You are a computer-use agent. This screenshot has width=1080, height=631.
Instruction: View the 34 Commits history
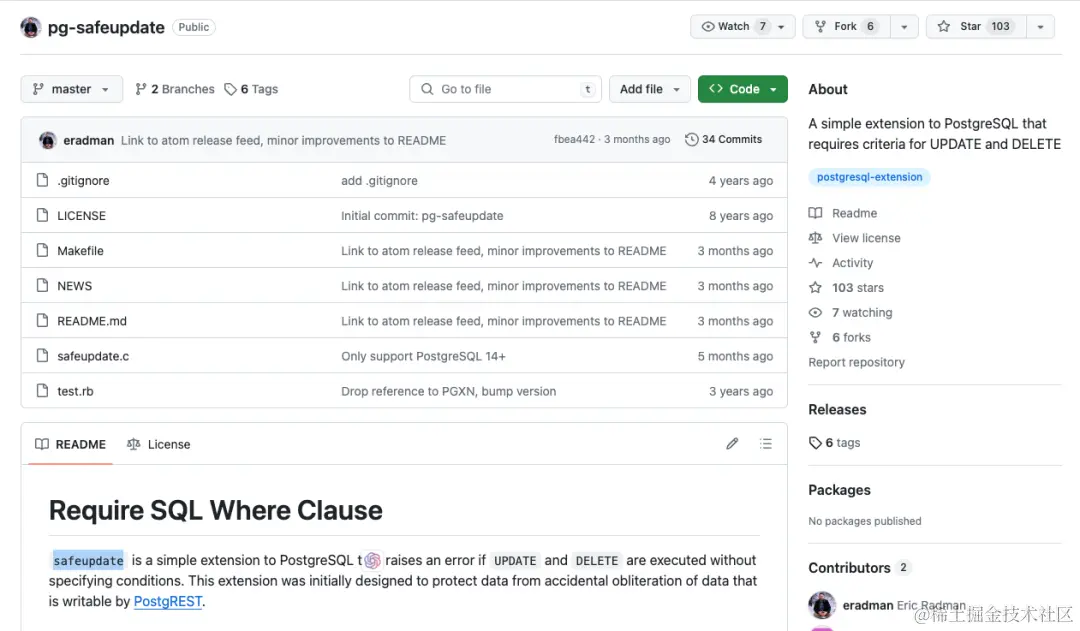point(723,139)
